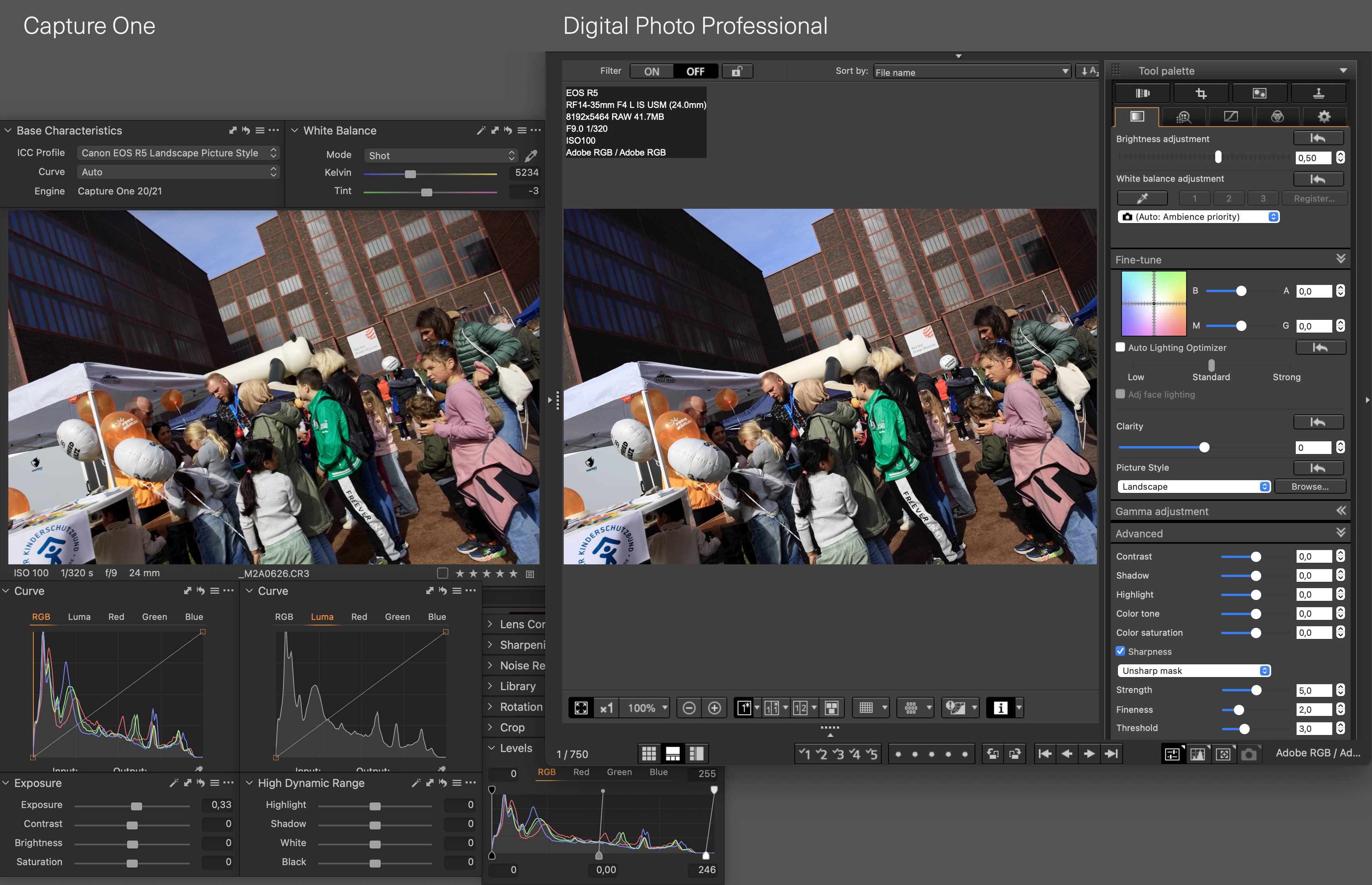This screenshot has width=1372, height=885.
Task: Go to the first image
Action: (x=1045, y=753)
